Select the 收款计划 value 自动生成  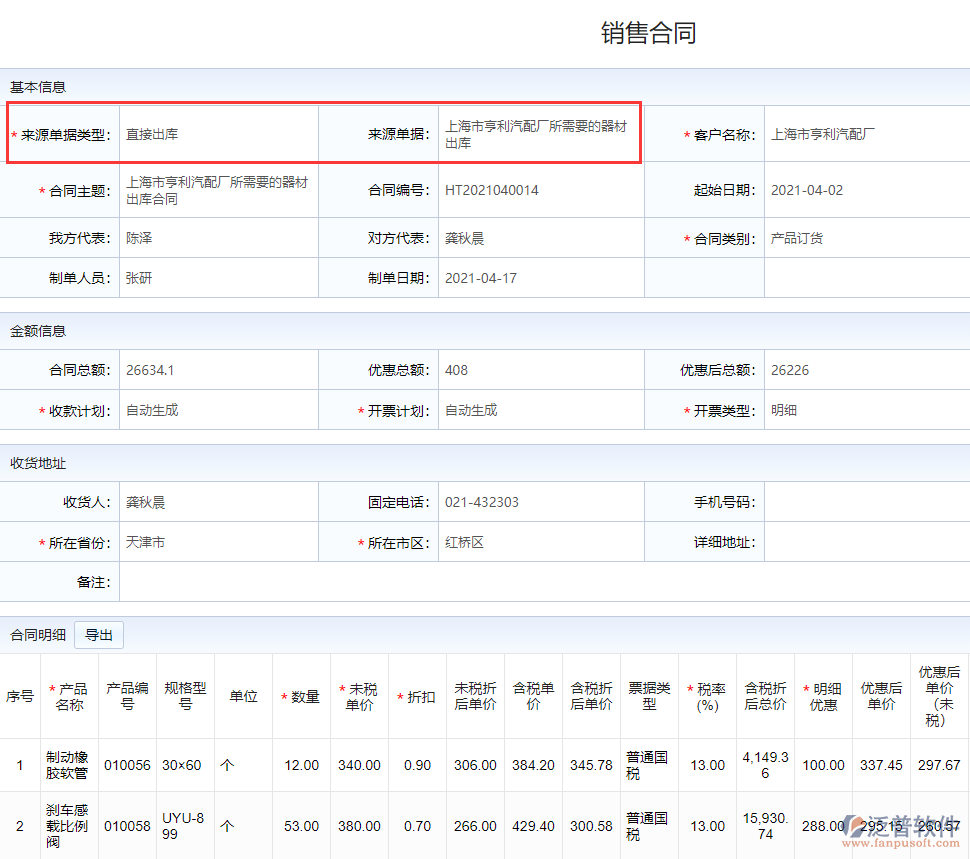coord(218,410)
